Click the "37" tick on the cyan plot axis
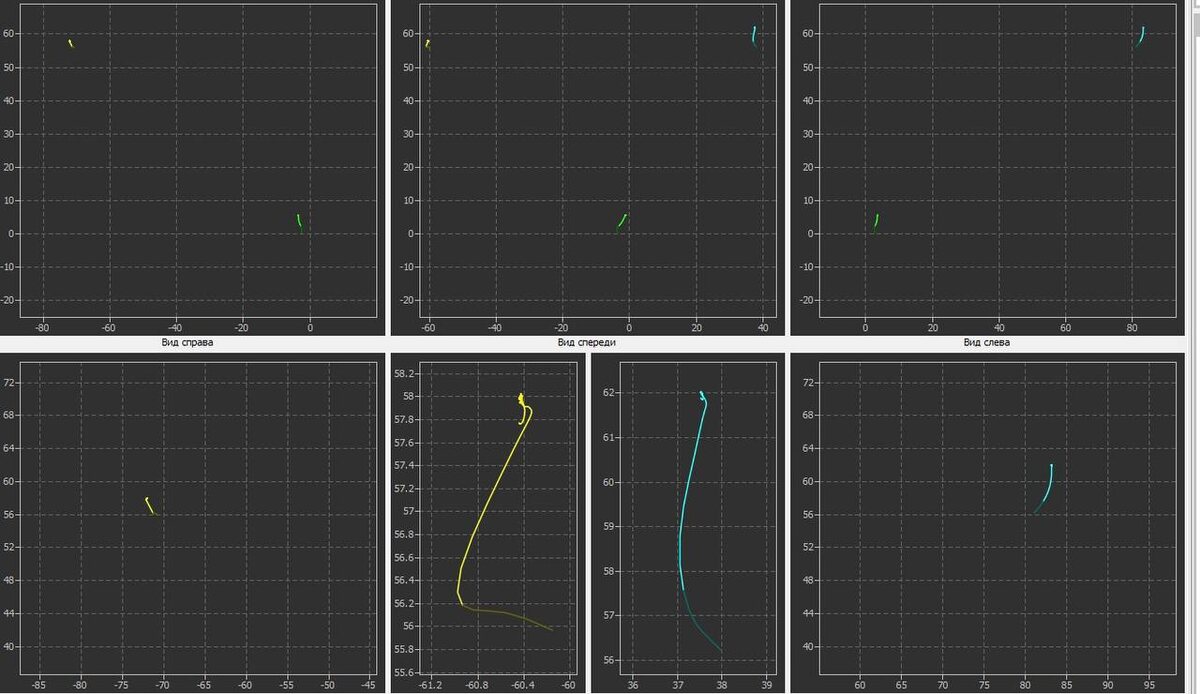Image resolution: width=1200 pixels, height=694 pixels. coord(677,685)
